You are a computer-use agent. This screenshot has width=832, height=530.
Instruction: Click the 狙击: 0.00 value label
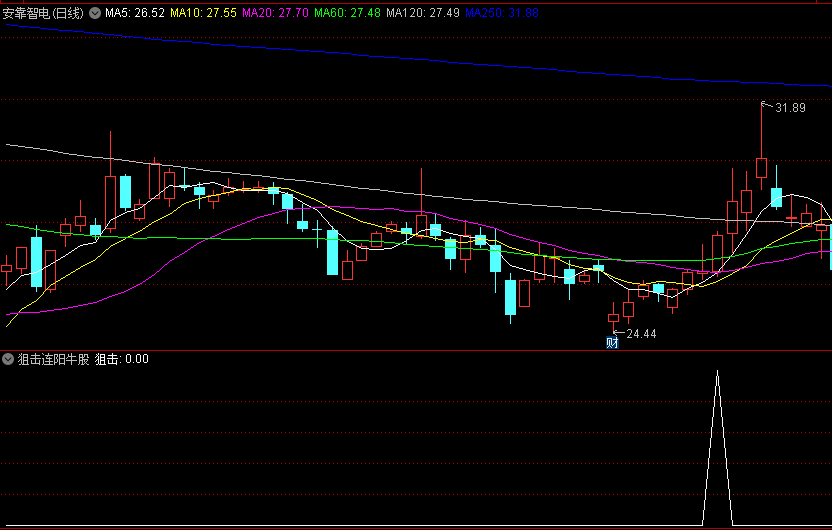coord(122,359)
